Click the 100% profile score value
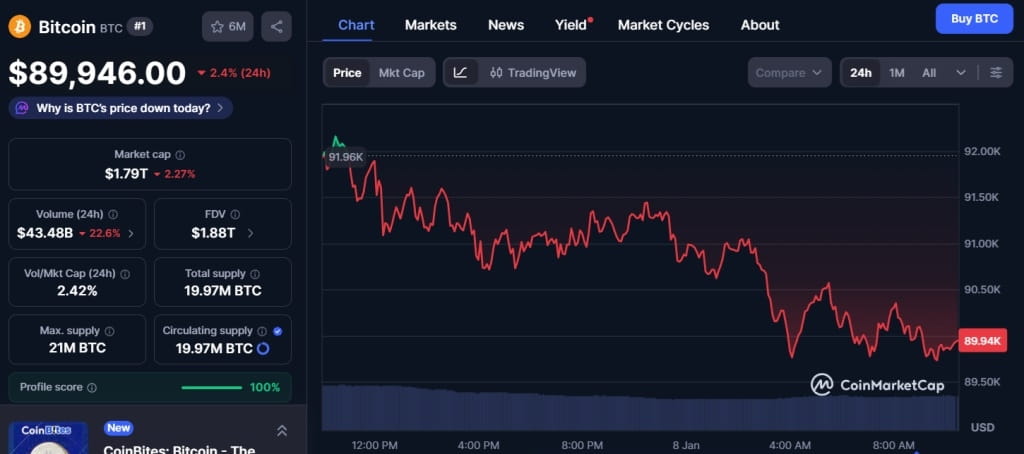The width and height of the screenshot is (1024, 454). coord(265,387)
